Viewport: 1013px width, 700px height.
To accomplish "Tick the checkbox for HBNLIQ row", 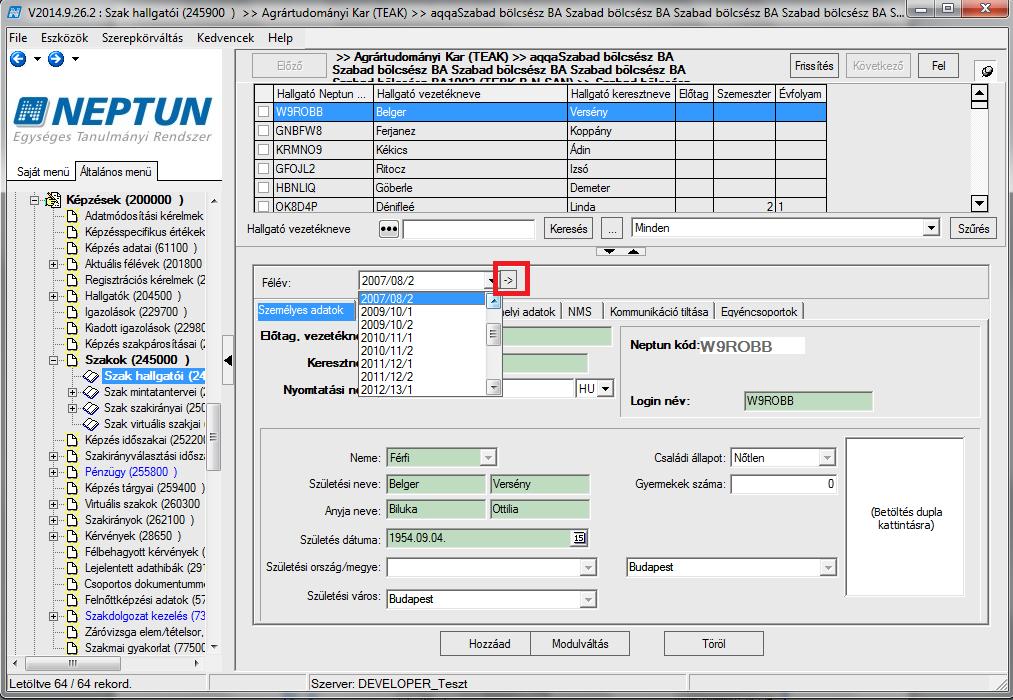I will (x=264, y=188).
